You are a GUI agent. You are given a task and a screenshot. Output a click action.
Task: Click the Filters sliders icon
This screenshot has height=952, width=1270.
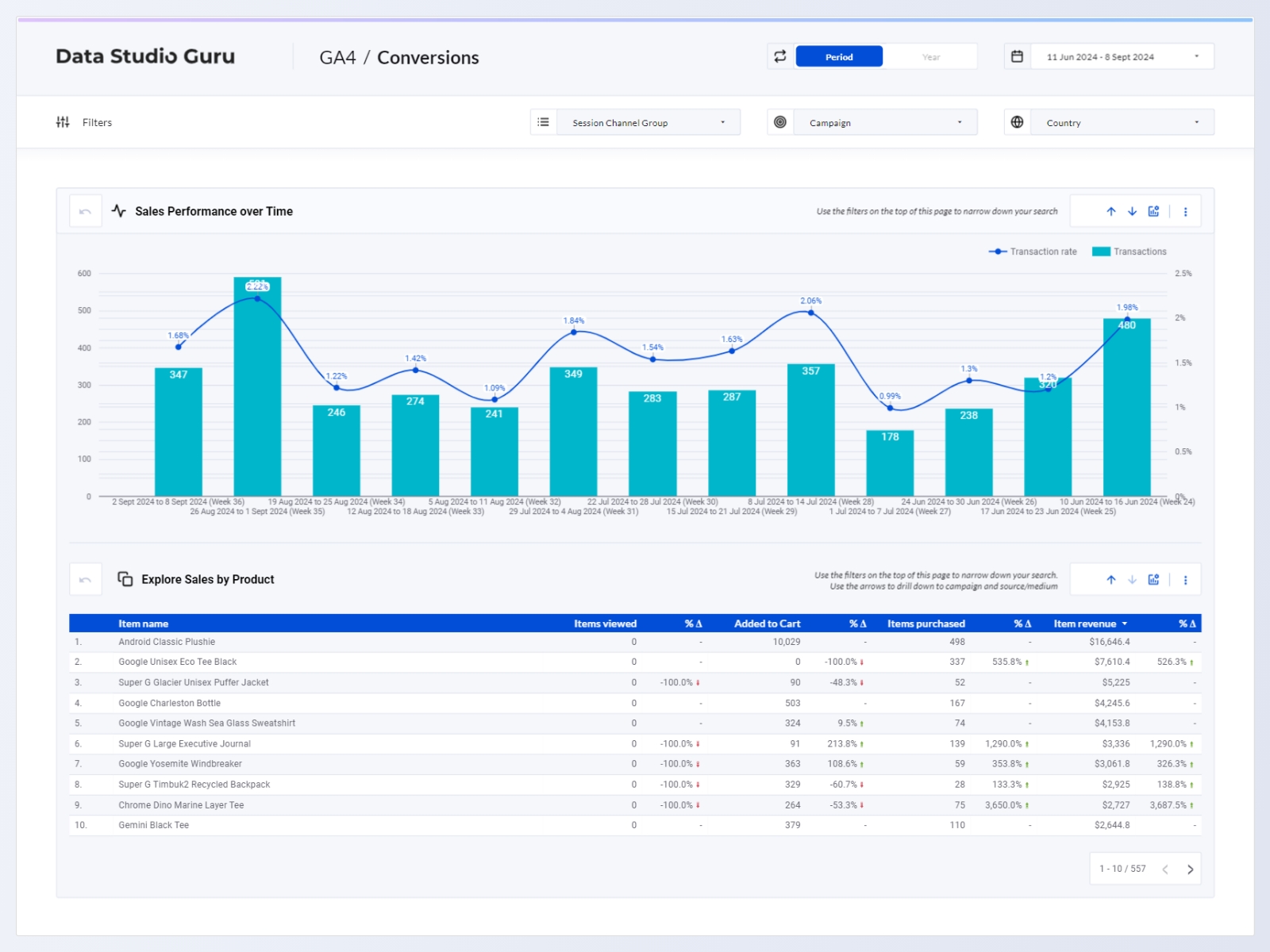point(63,122)
